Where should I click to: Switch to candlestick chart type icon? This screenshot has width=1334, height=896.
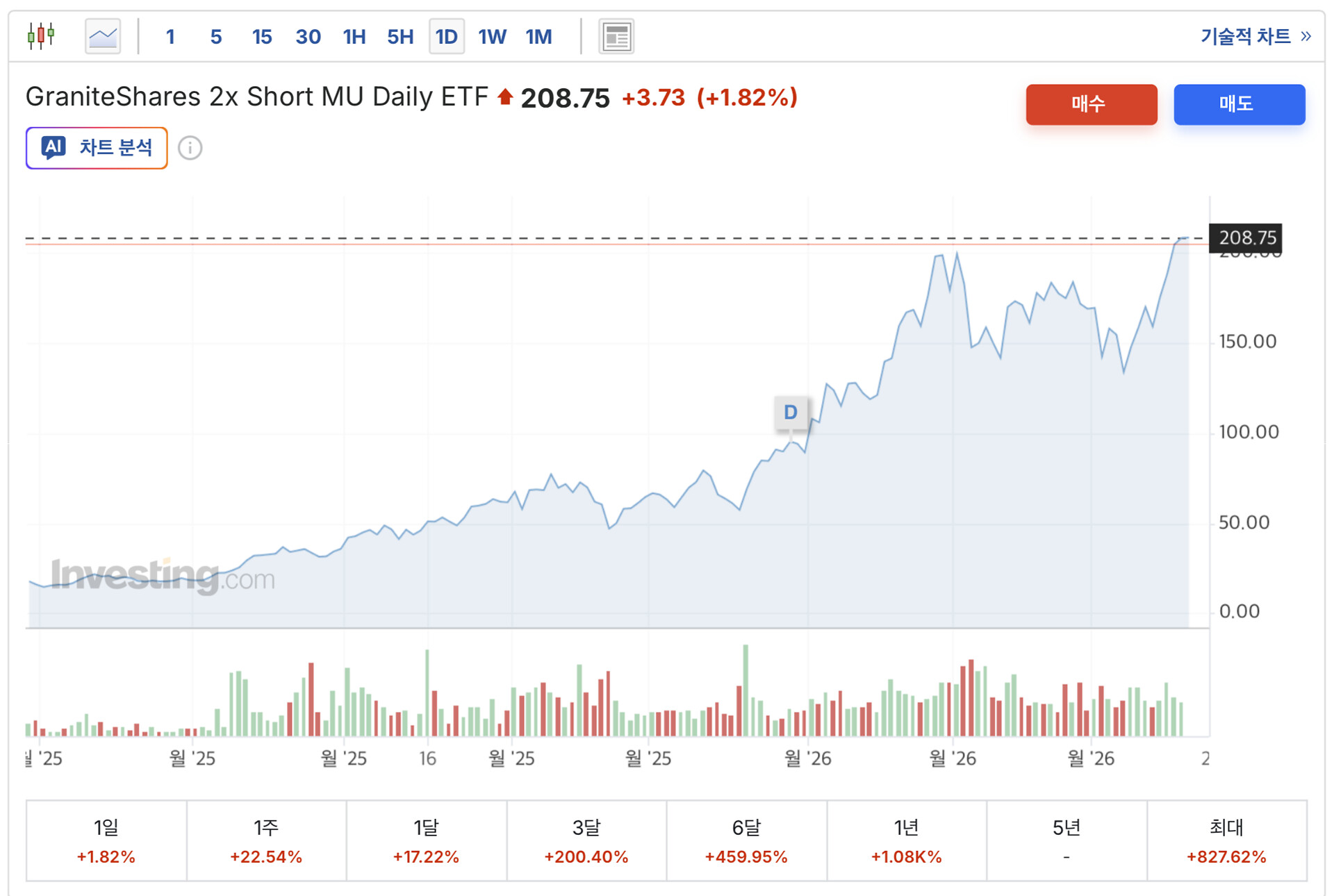[41, 35]
